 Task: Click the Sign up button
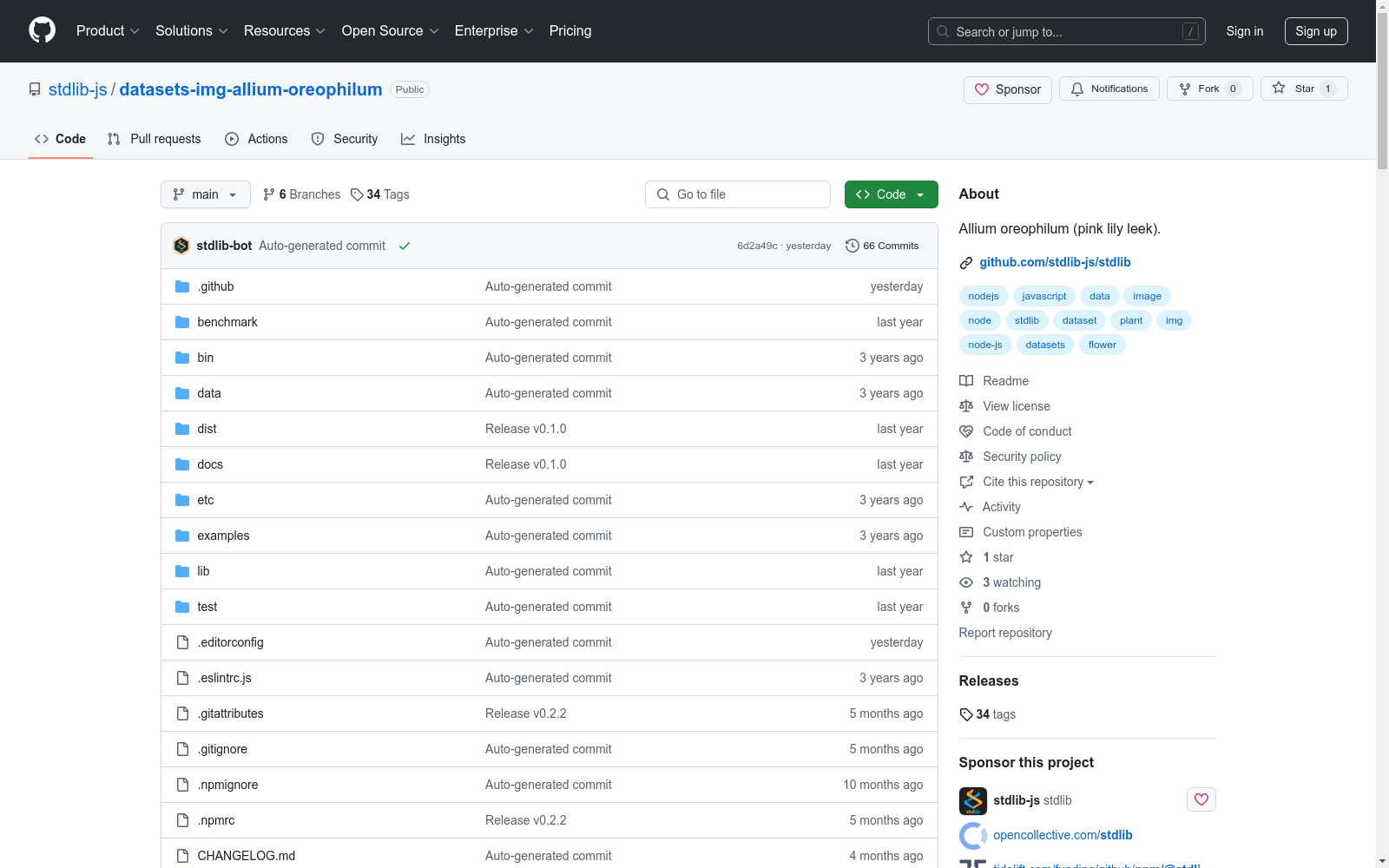[1316, 31]
